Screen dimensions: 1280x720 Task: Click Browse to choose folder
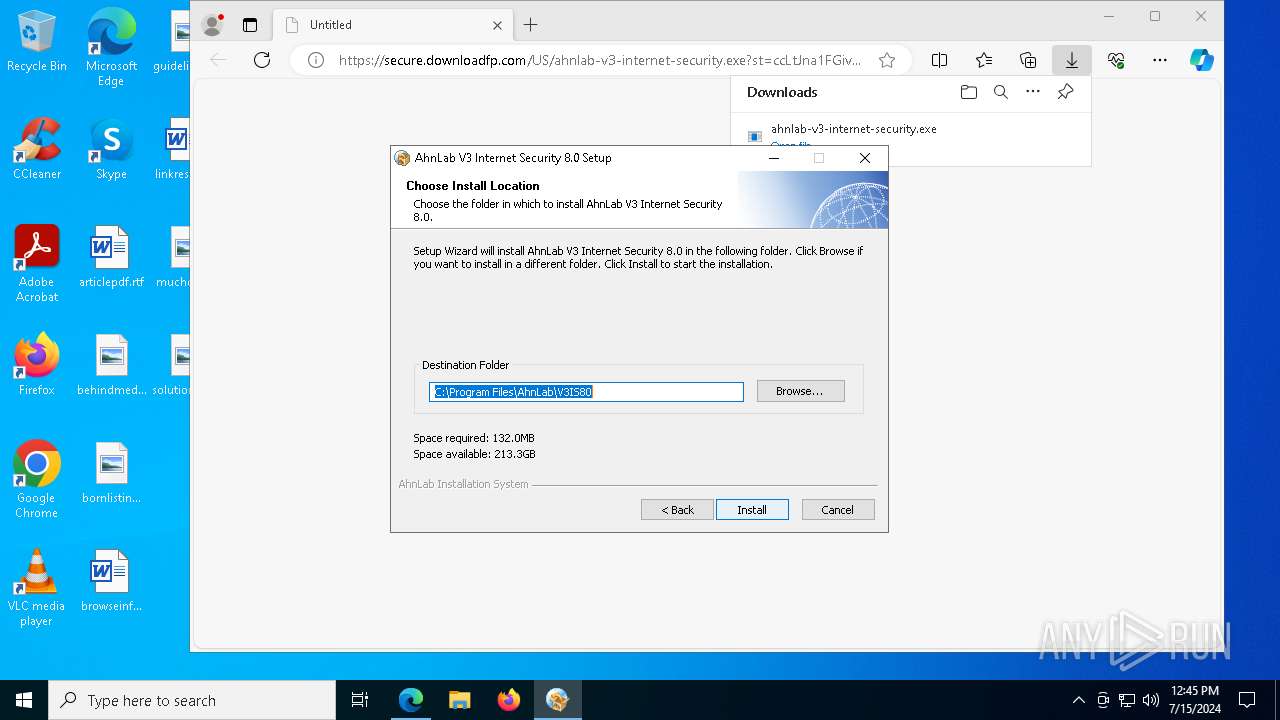click(800, 391)
